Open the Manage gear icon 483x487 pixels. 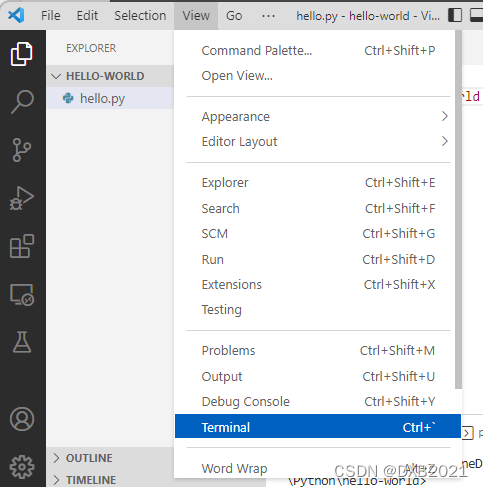22,467
